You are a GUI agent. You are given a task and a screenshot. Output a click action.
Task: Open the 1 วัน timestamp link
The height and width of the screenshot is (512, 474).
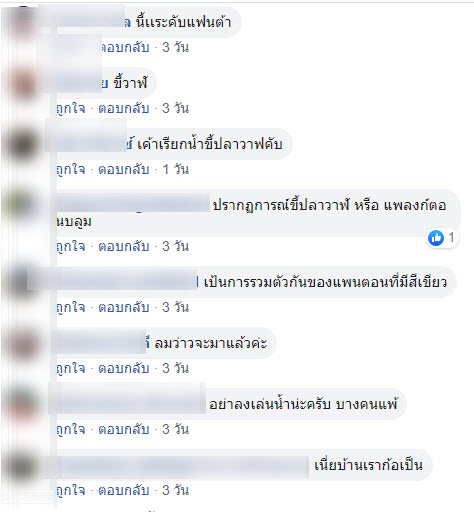pyautogui.click(x=176, y=170)
